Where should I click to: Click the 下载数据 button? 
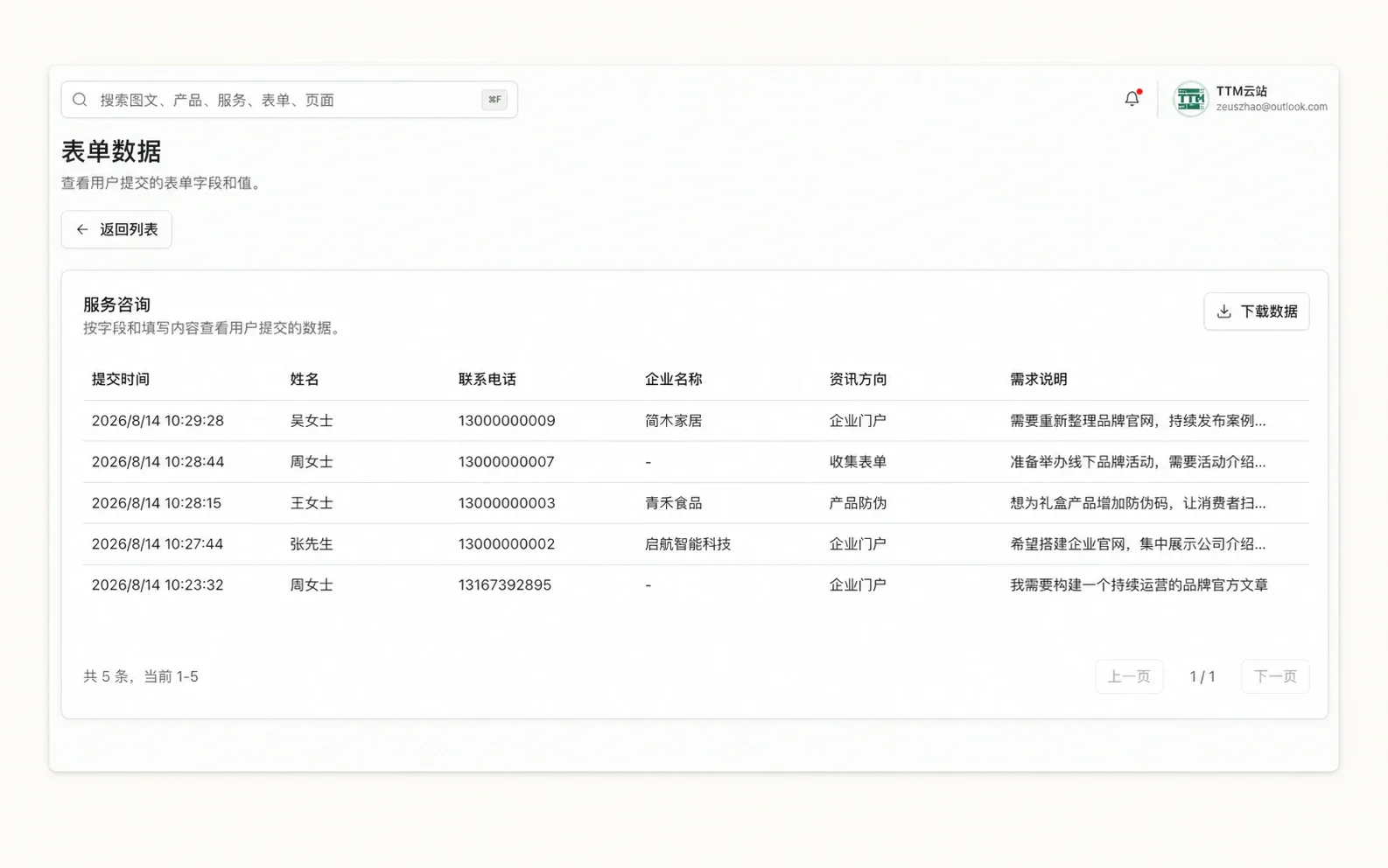point(1256,311)
